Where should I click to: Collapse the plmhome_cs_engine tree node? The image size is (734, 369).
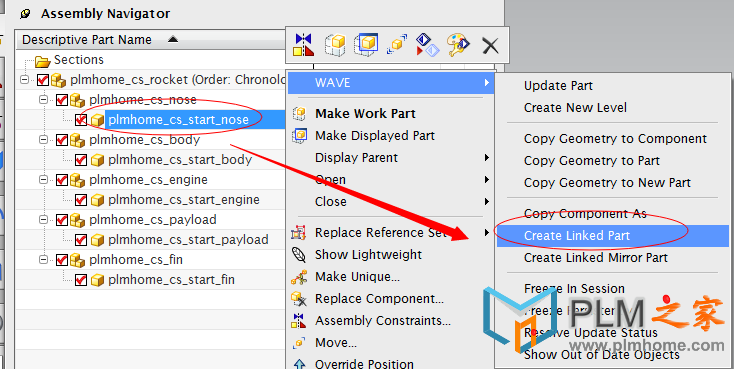click(x=44, y=180)
